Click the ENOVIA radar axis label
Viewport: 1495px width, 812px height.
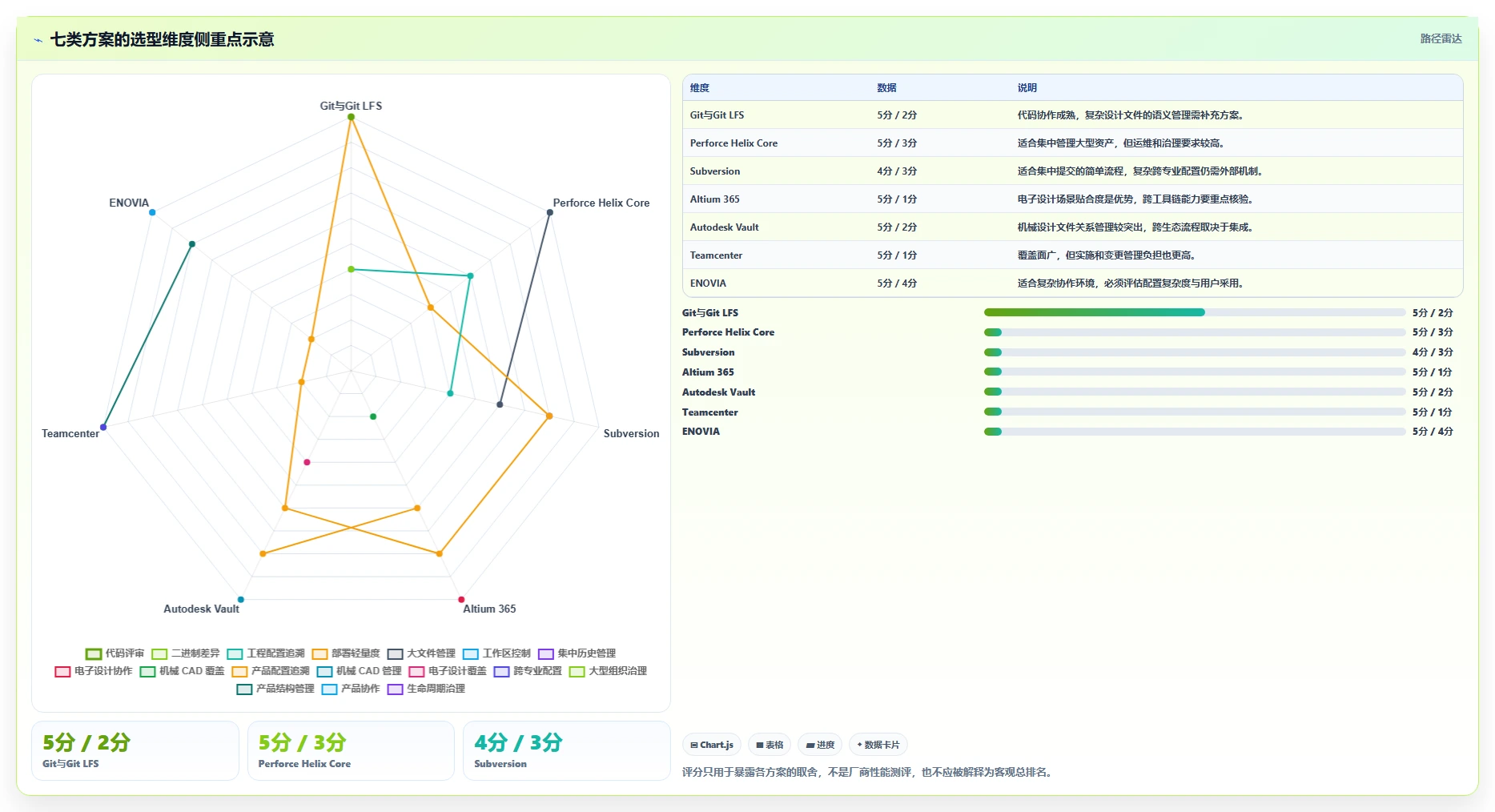coord(129,203)
